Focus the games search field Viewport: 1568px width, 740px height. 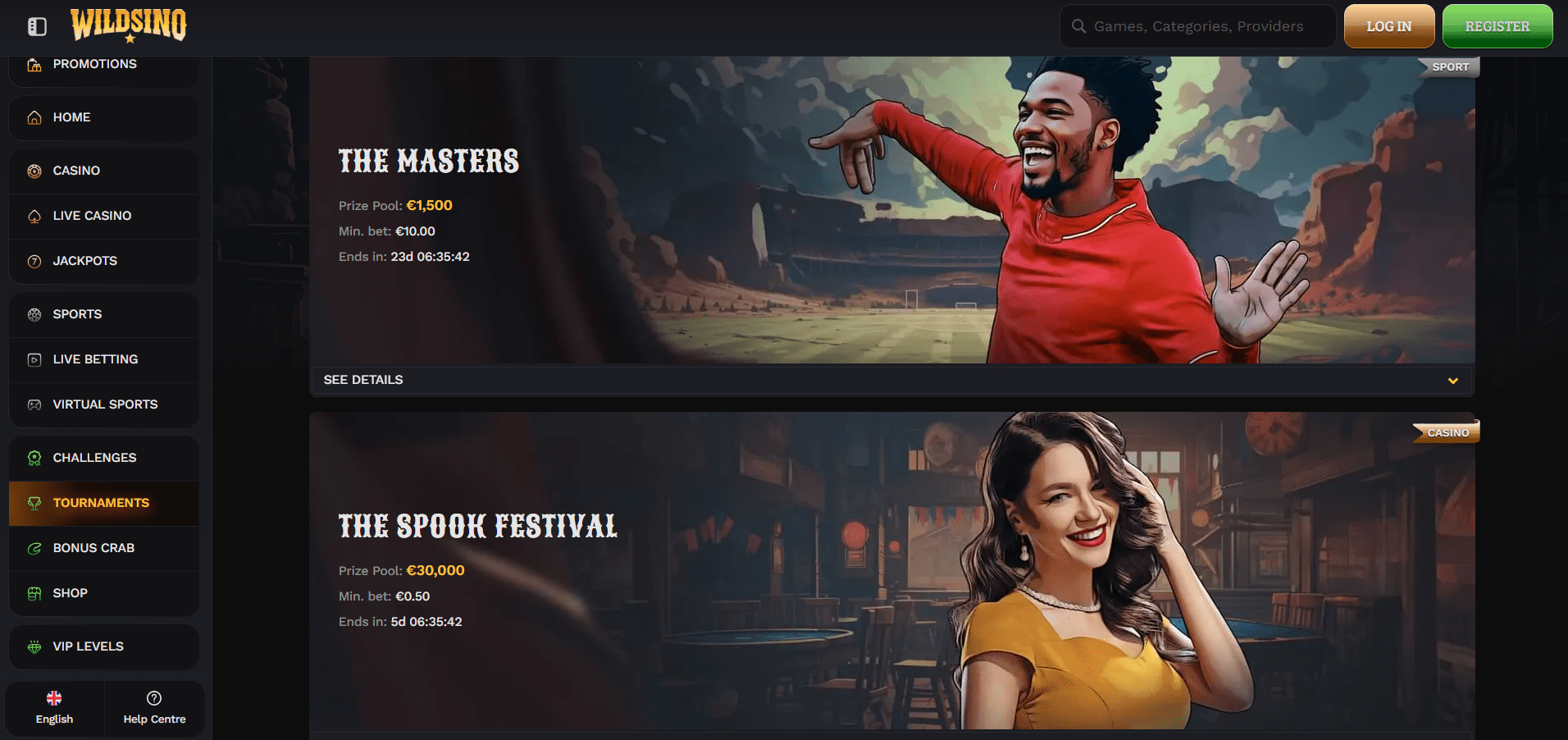[1197, 26]
